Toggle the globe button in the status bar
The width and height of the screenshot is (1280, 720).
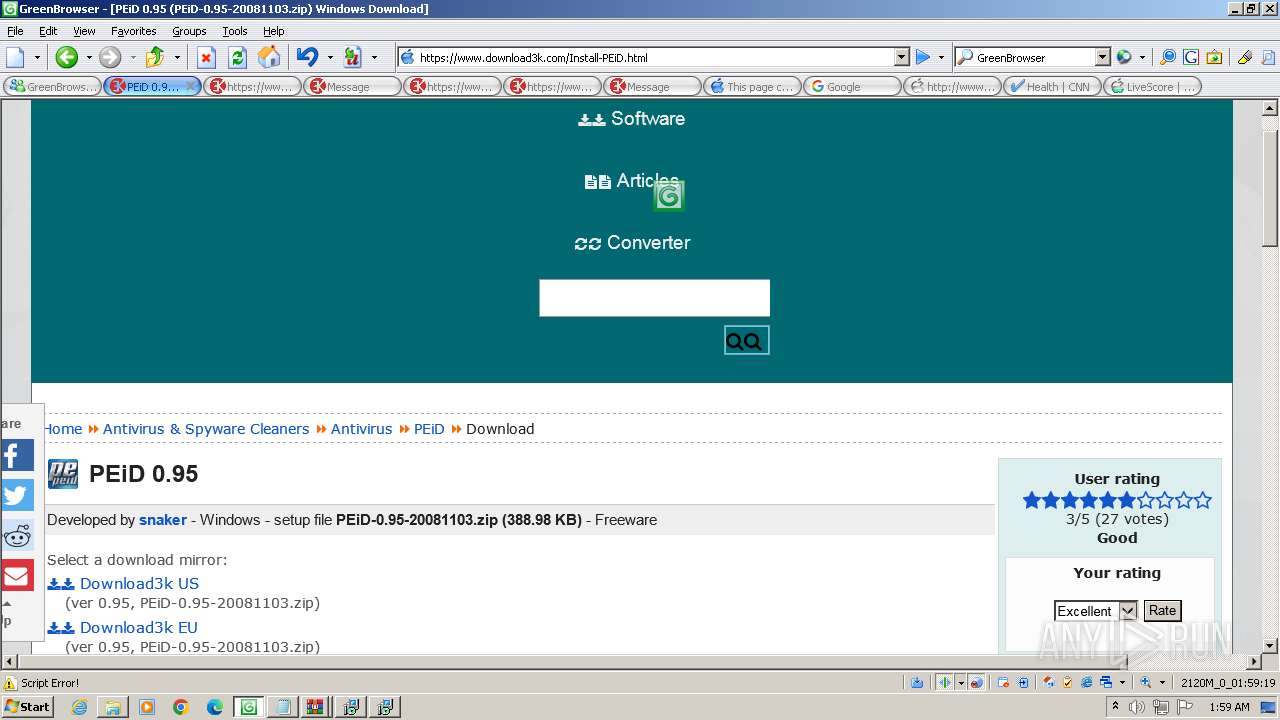(977, 682)
